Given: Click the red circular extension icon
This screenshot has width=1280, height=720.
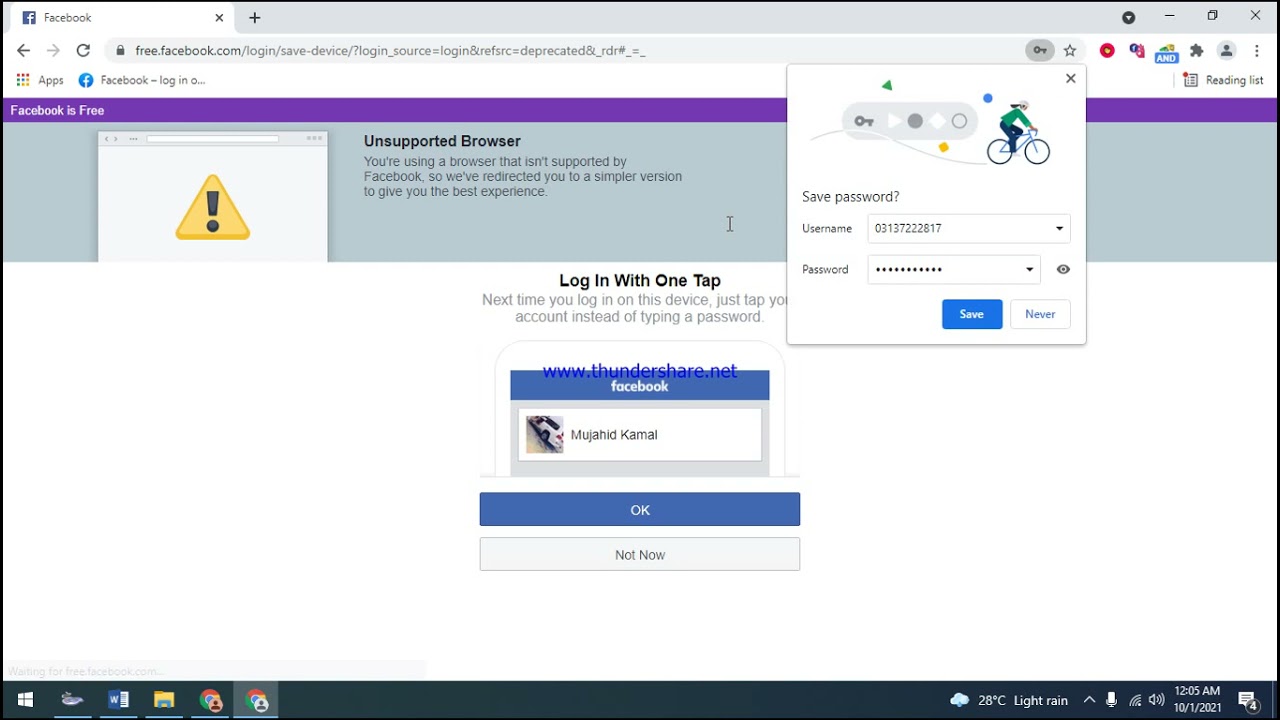Looking at the screenshot, I should [1107, 51].
